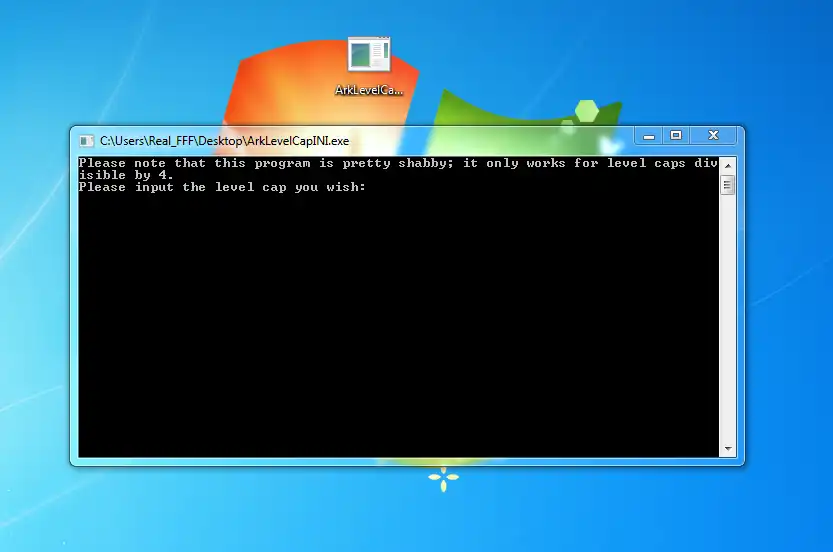The image size is (833, 552).
Task: Click the console vertical scrollbar thumb
Action: coord(728,185)
